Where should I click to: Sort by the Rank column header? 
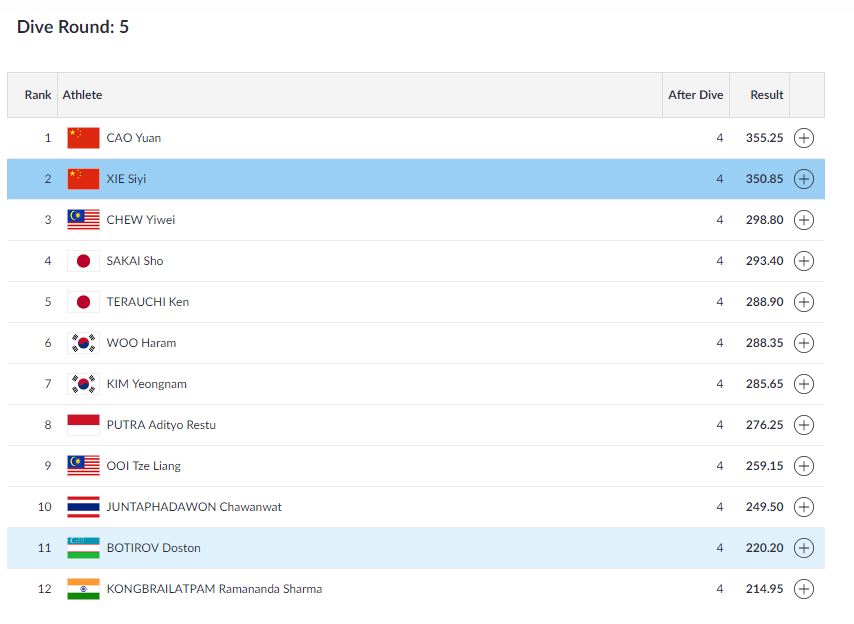38,95
